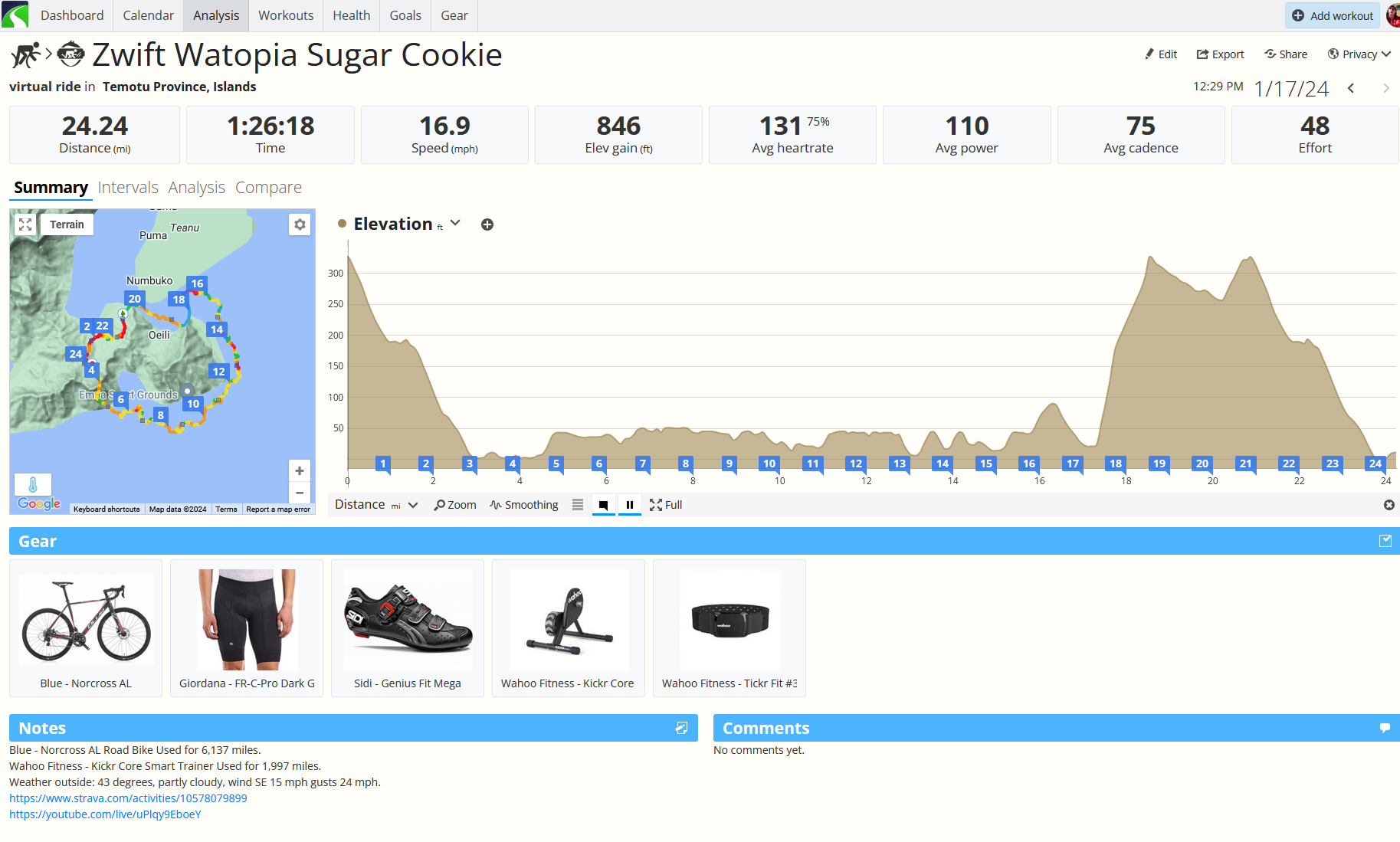Expand the Privacy dropdown
Screen dimensions: 1400x842
pos(1359,54)
